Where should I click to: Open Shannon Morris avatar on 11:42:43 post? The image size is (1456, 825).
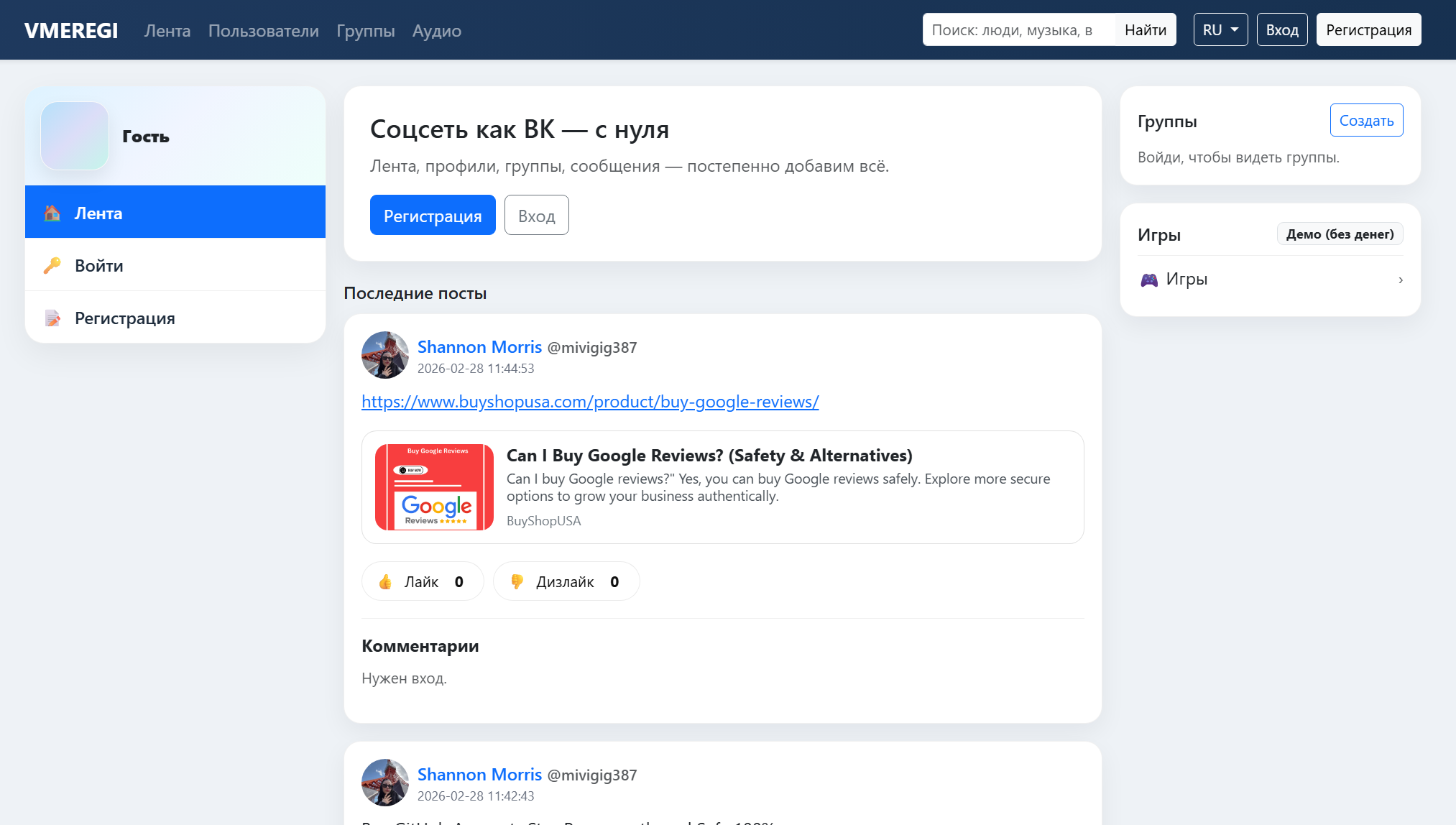[x=385, y=783]
